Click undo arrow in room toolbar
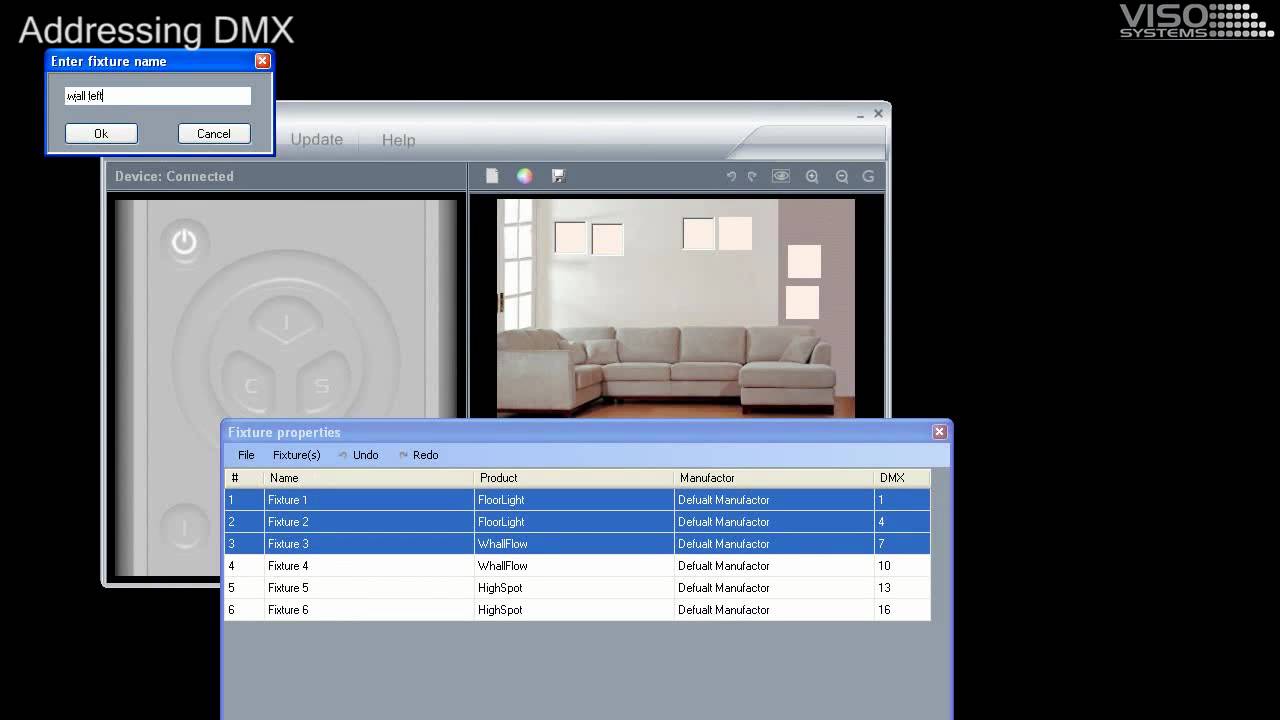This screenshot has height=720, width=1280. (x=731, y=176)
